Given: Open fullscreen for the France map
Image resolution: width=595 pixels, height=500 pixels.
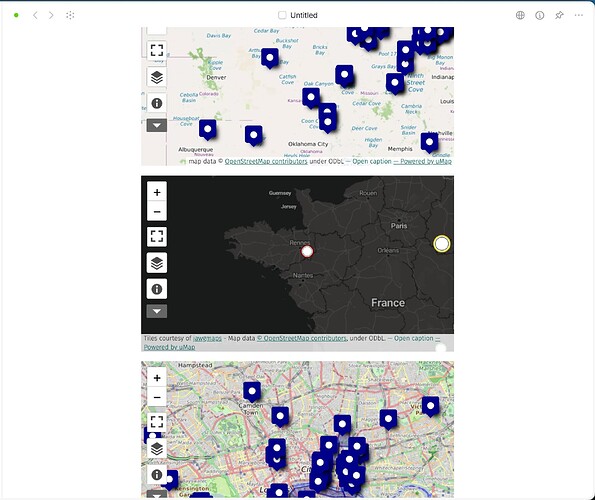Looking at the screenshot, I should (157, 237).
